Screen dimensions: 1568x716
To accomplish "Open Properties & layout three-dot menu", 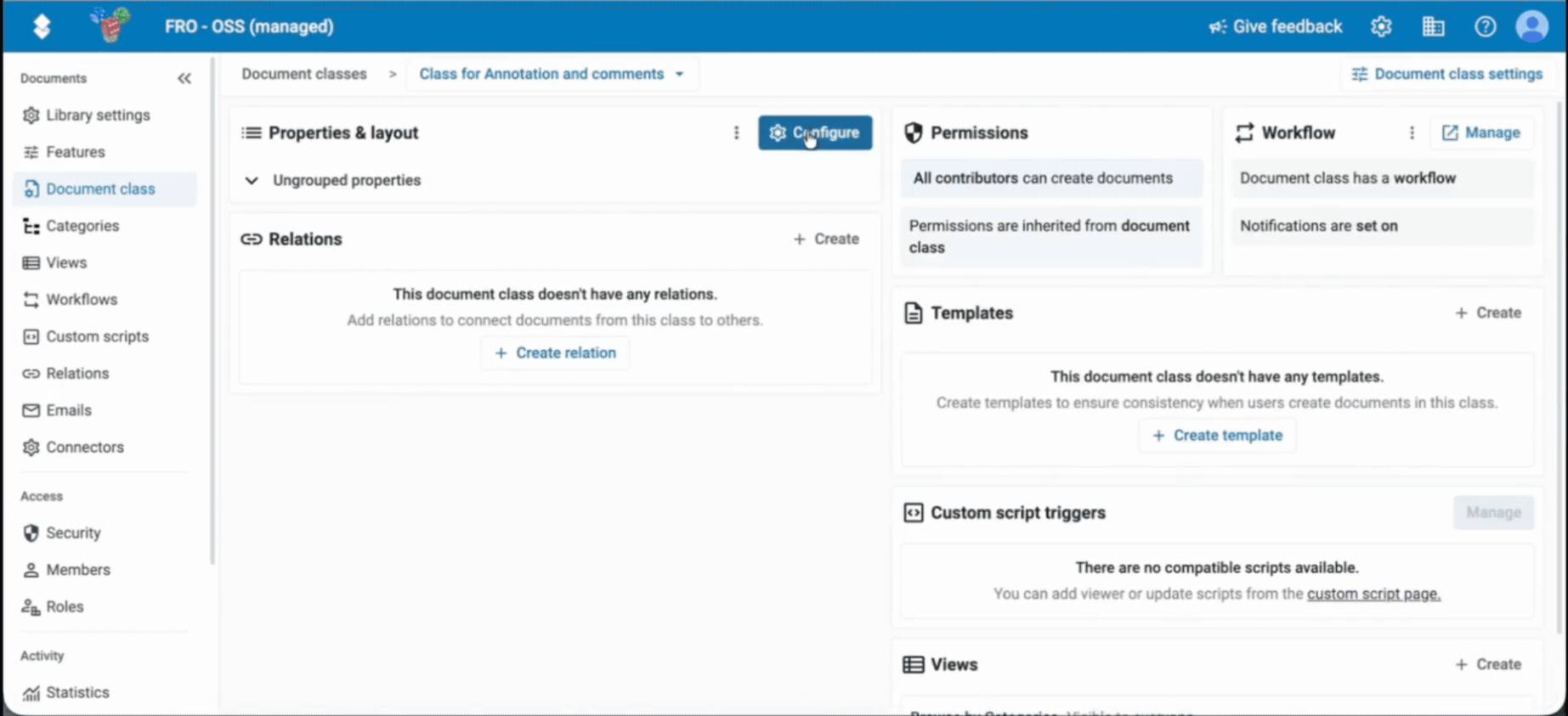I will click(x=736, y=132).
